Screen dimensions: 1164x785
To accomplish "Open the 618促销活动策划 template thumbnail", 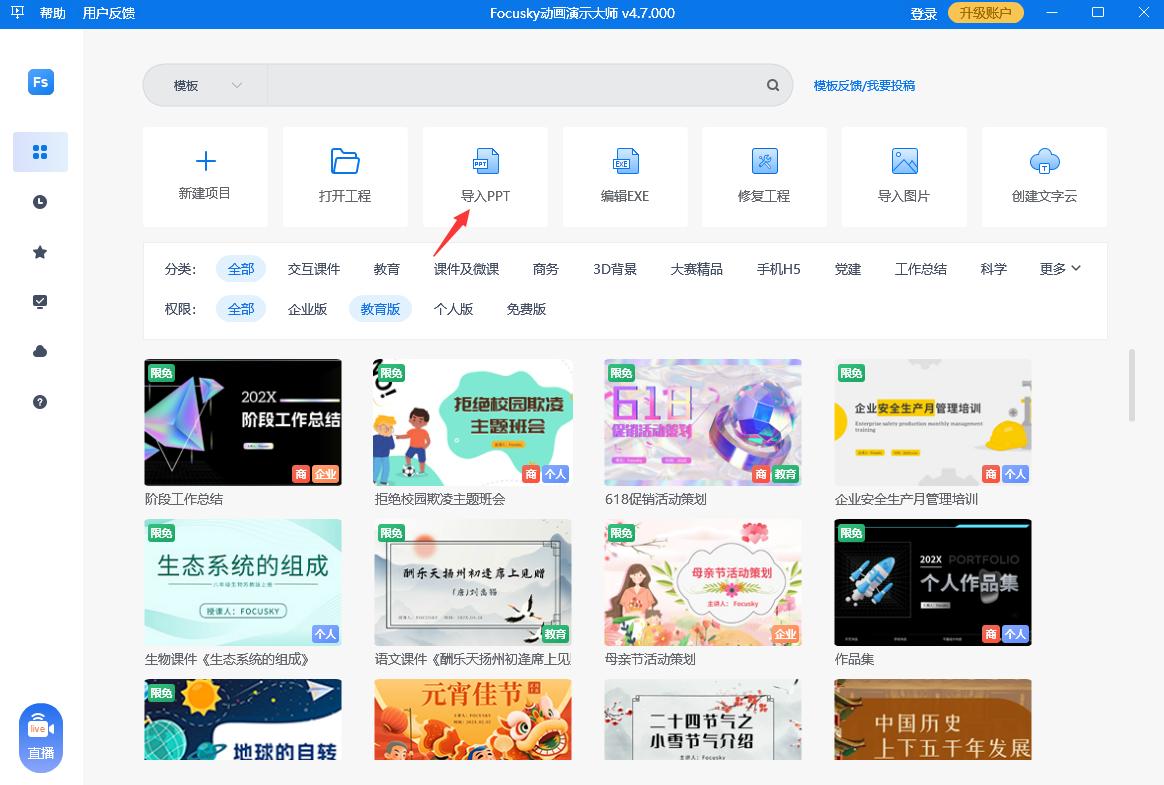I will click(x=702, y=422).
